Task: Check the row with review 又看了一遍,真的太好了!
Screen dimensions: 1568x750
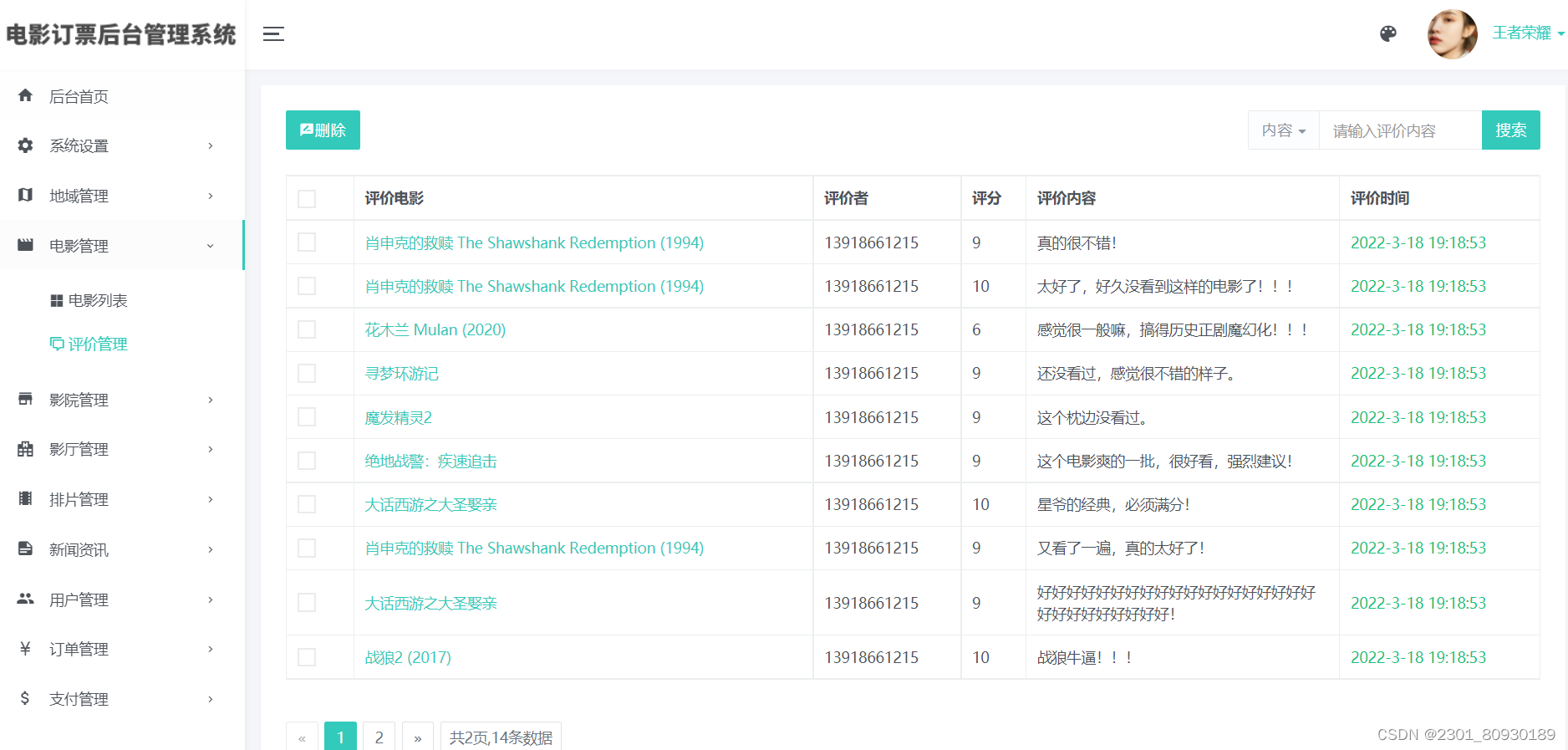Action: tap(307, 548)
